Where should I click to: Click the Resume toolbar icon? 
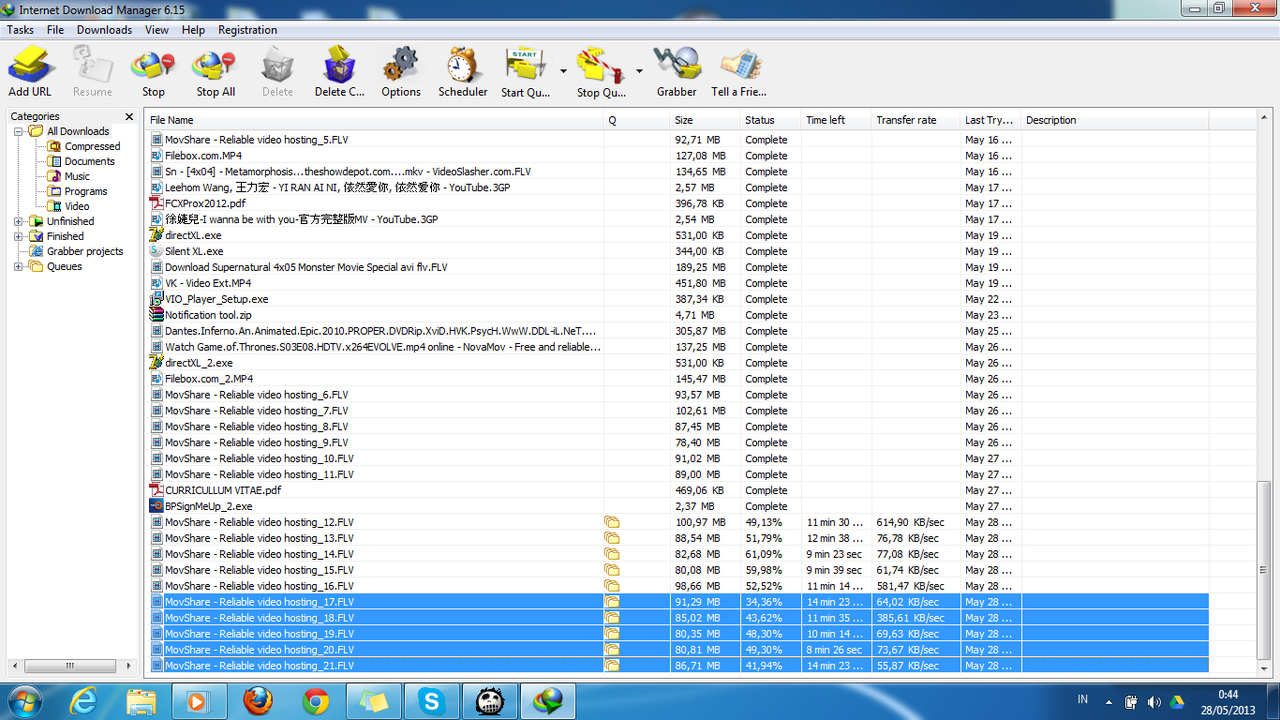[92, 72]
